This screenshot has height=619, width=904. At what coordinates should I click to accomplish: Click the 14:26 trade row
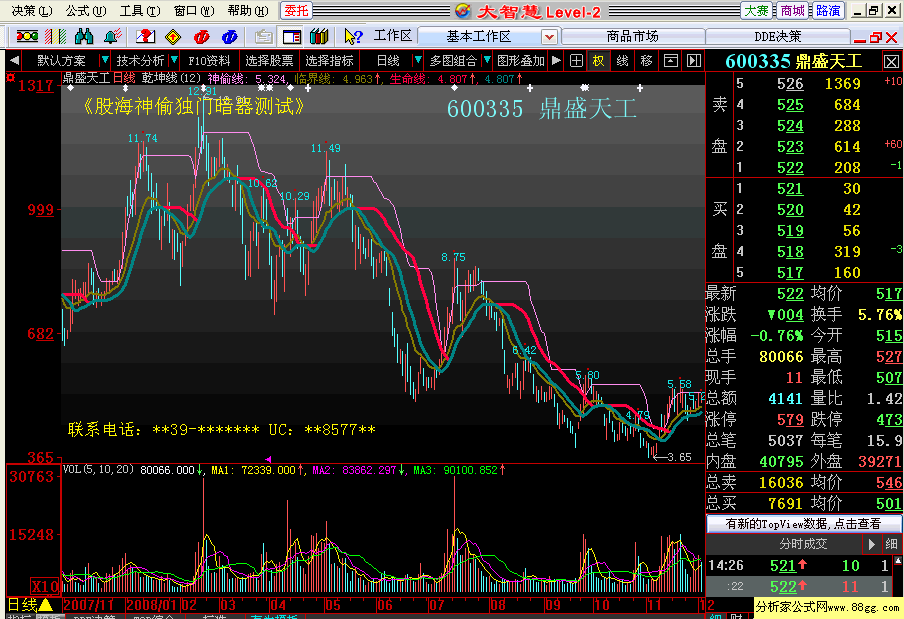pyautogui.click(x=799, y=565)
